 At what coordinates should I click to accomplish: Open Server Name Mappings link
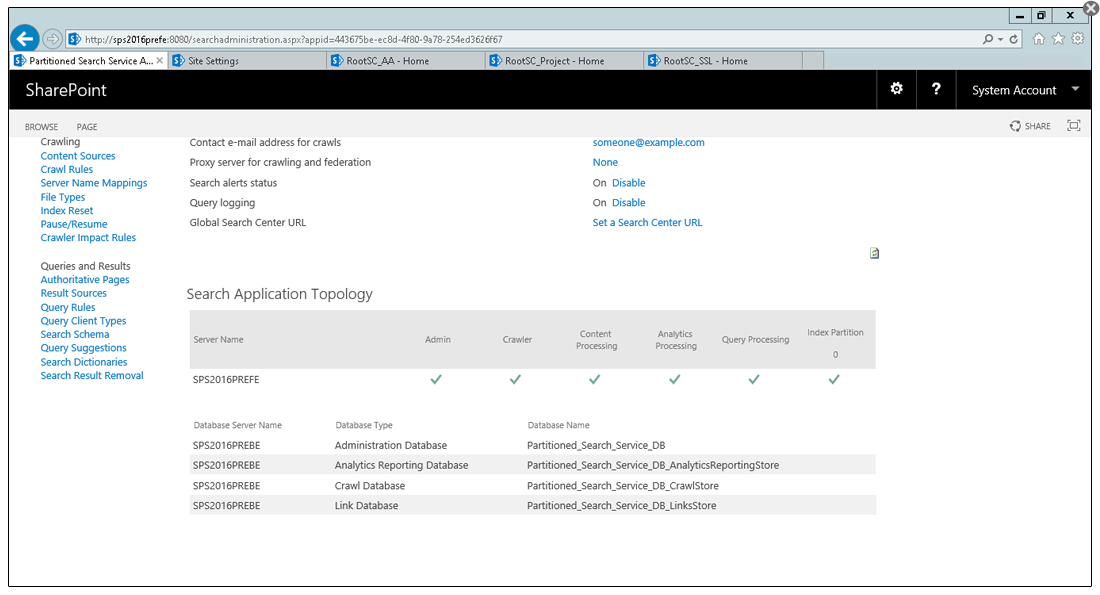point(94,183)
